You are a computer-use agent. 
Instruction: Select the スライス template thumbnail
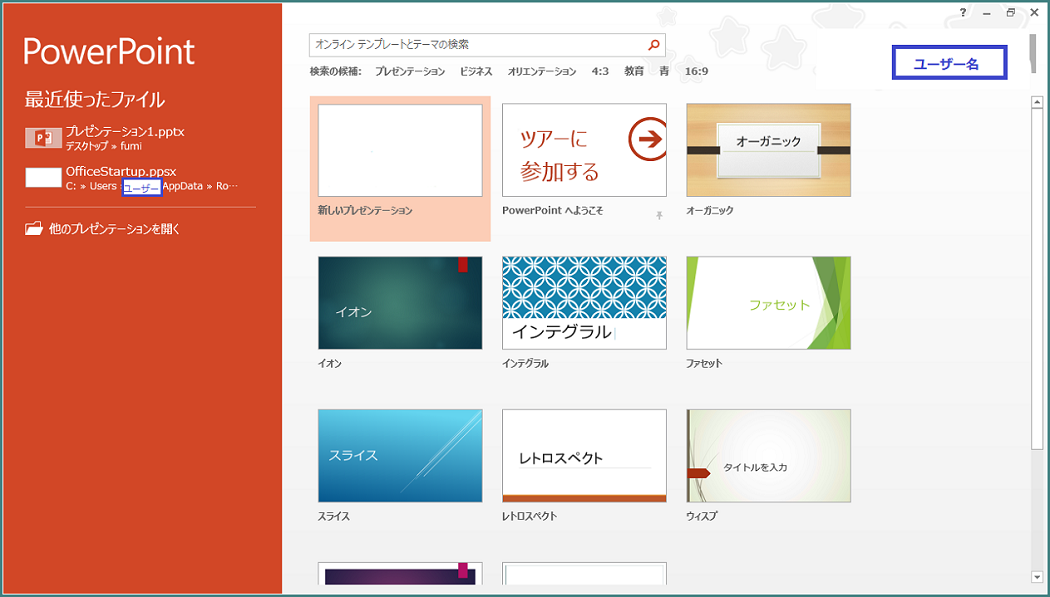(x=400, y=456)
